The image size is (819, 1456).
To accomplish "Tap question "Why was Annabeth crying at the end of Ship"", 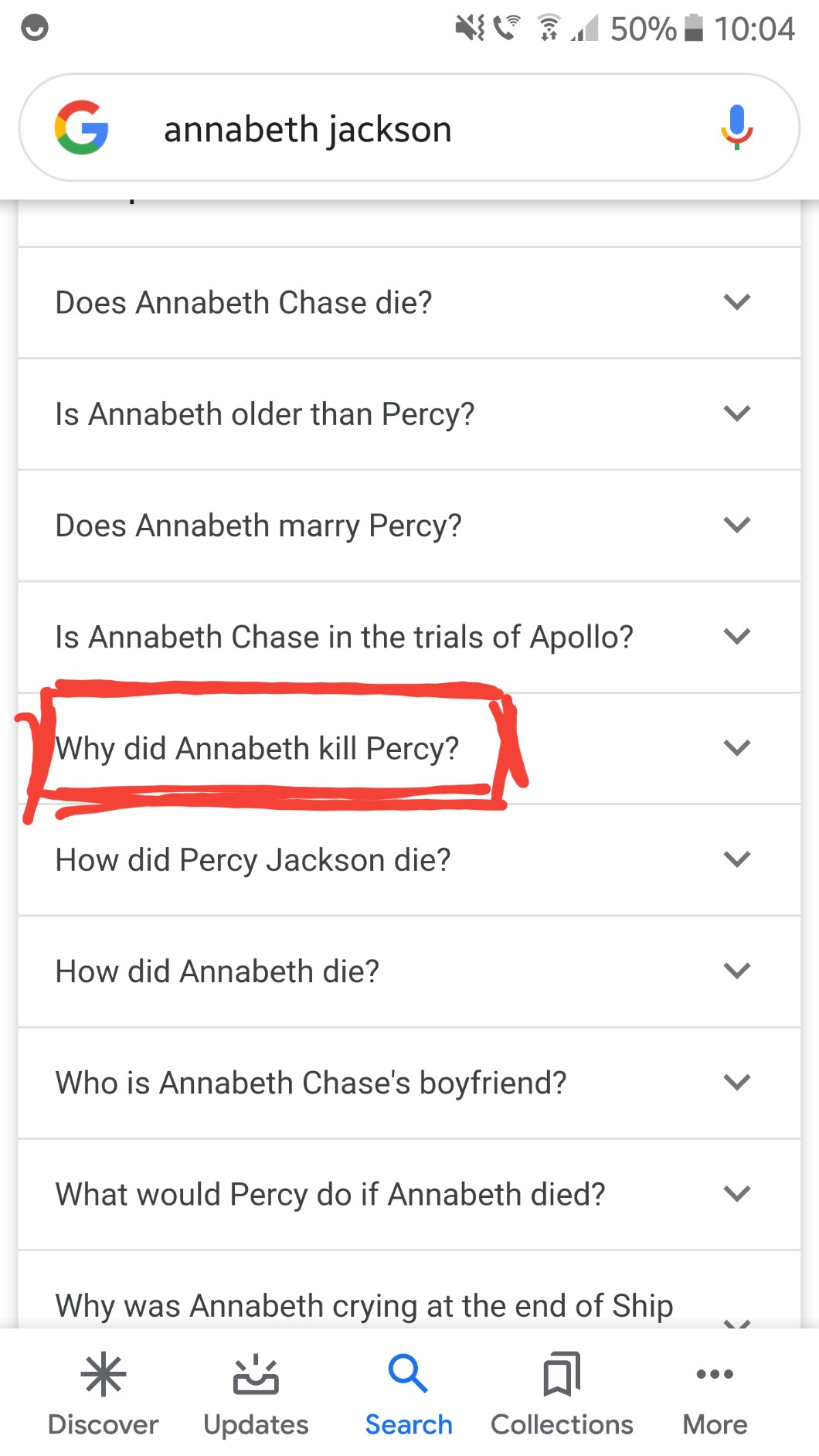I will tap(364, 1305).
